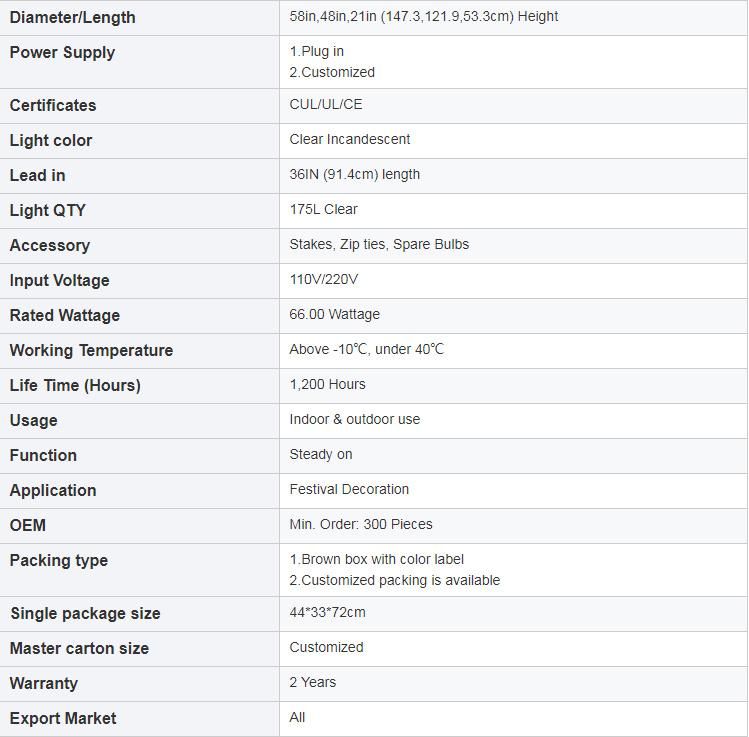Screen dimensions: 749x737
Task: Click the Export Market row label
Action: pyautogui.click(x=63, y=718)
